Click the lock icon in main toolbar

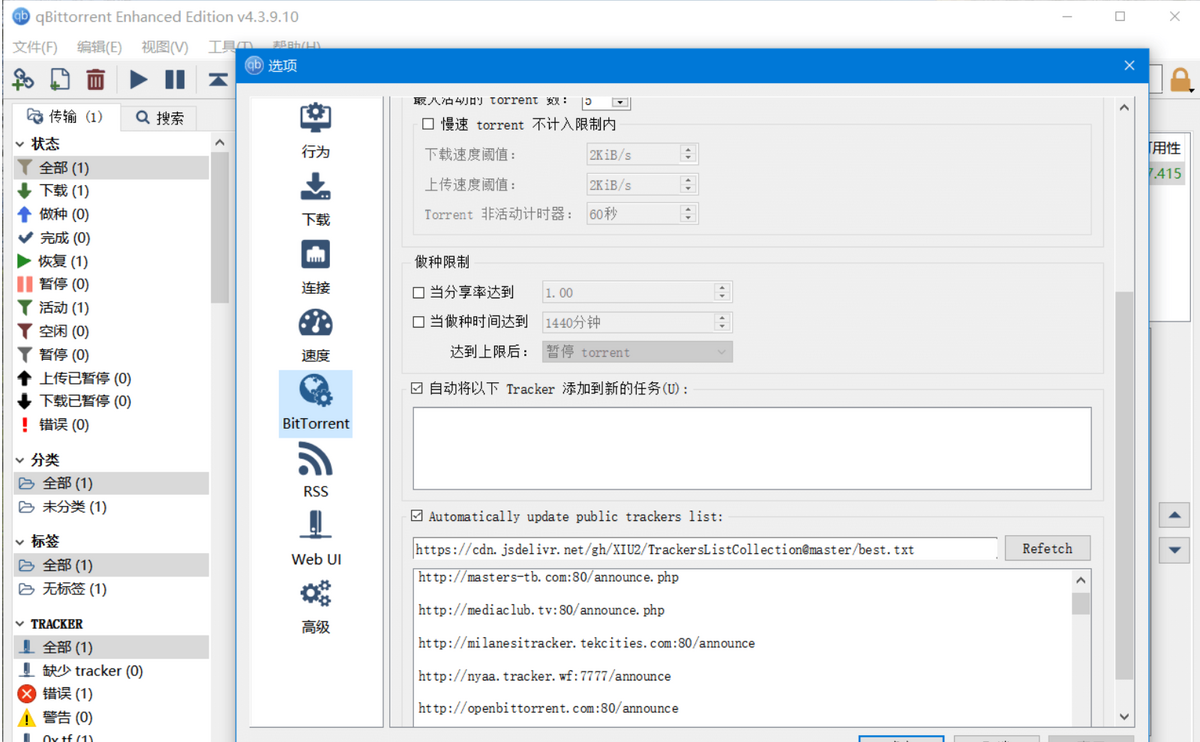1180,79
